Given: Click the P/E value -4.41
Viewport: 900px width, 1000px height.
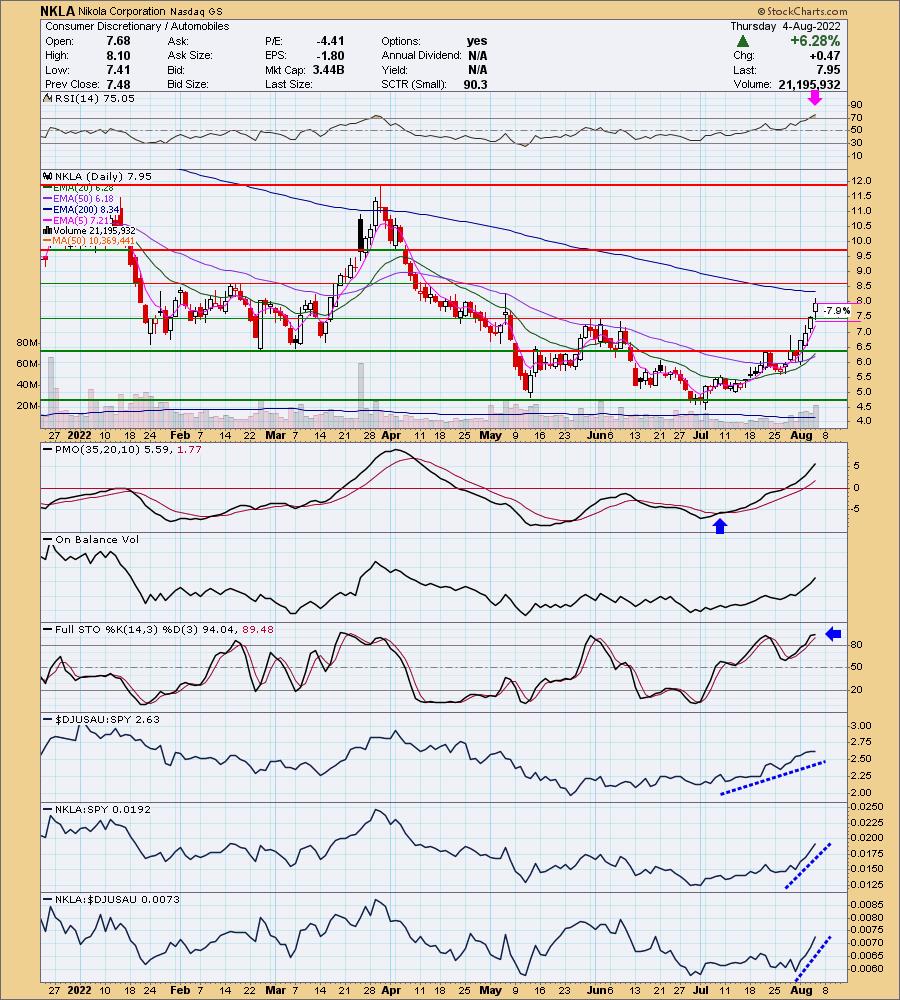Looking at the screenshot, I should [330, 41].
